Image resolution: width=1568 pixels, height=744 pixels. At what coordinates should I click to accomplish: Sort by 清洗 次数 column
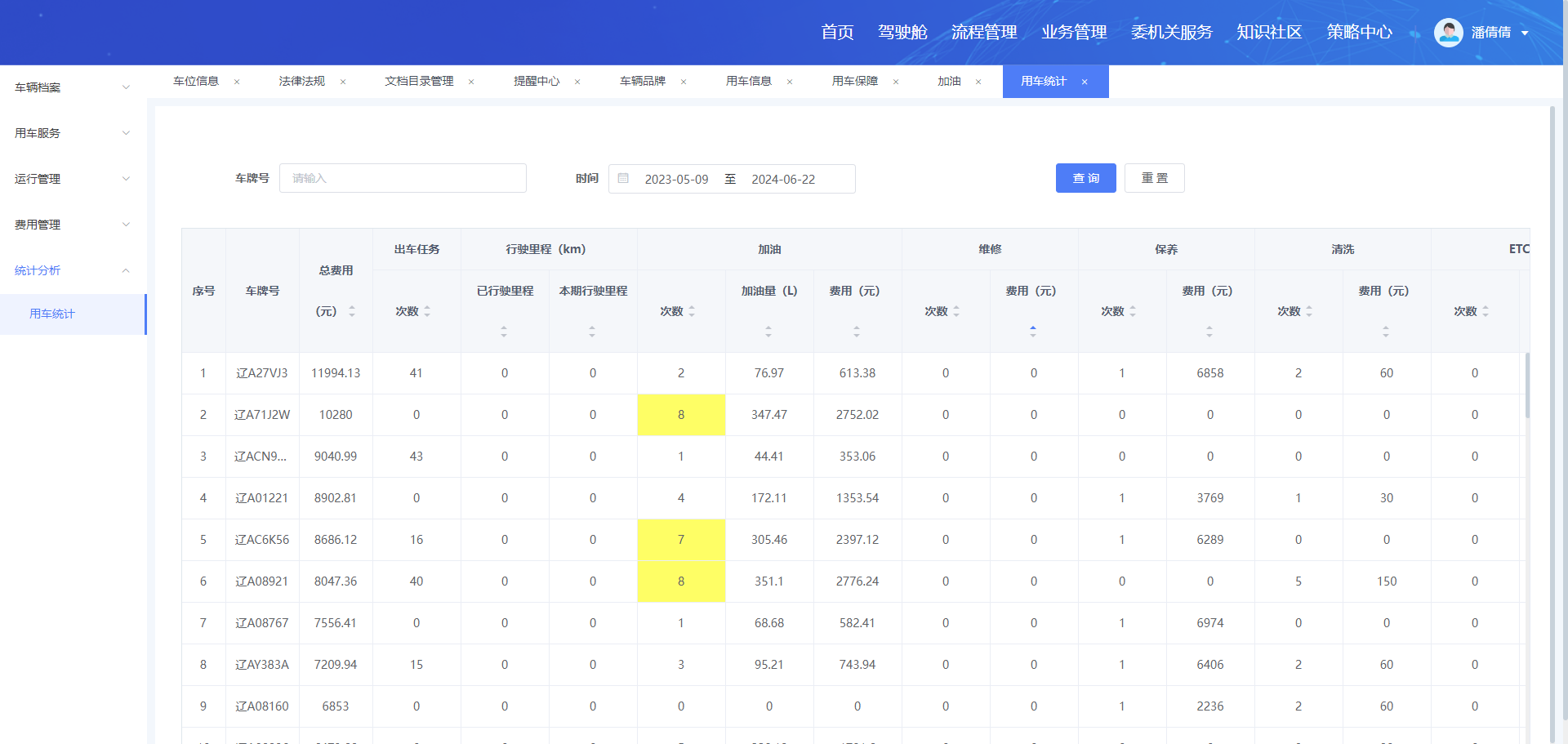[1309, 311]
